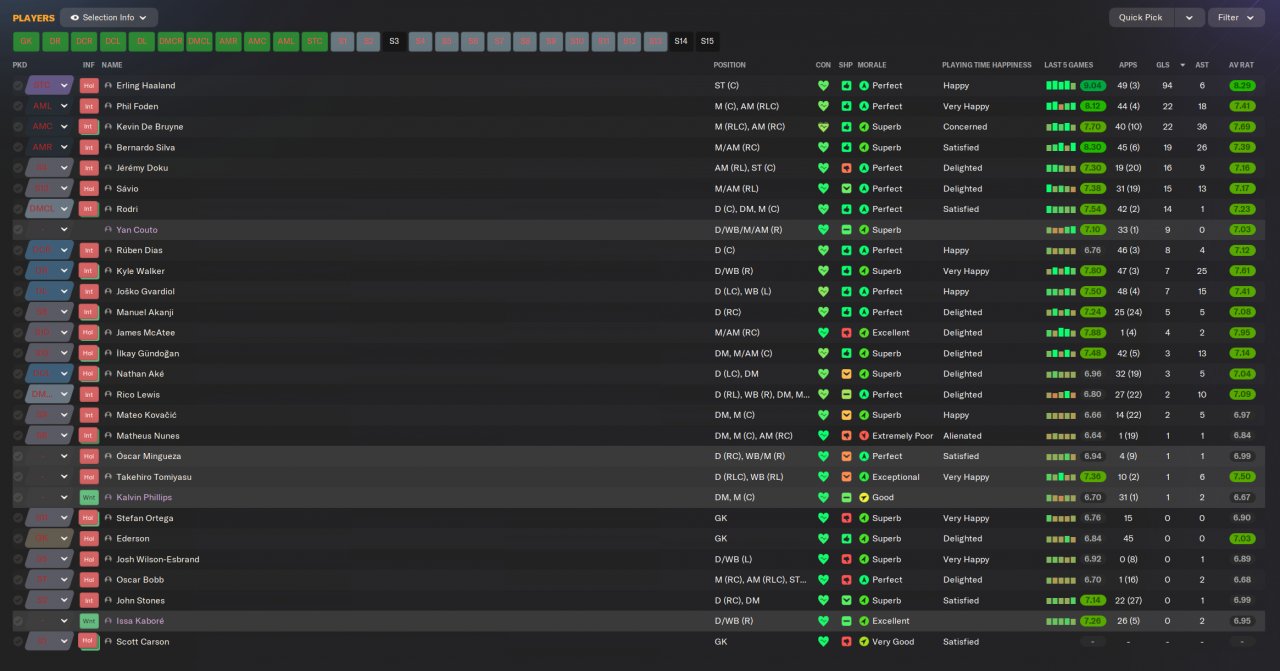
Task: Click John Stones' condition heart icon
Action: (823, 601)
